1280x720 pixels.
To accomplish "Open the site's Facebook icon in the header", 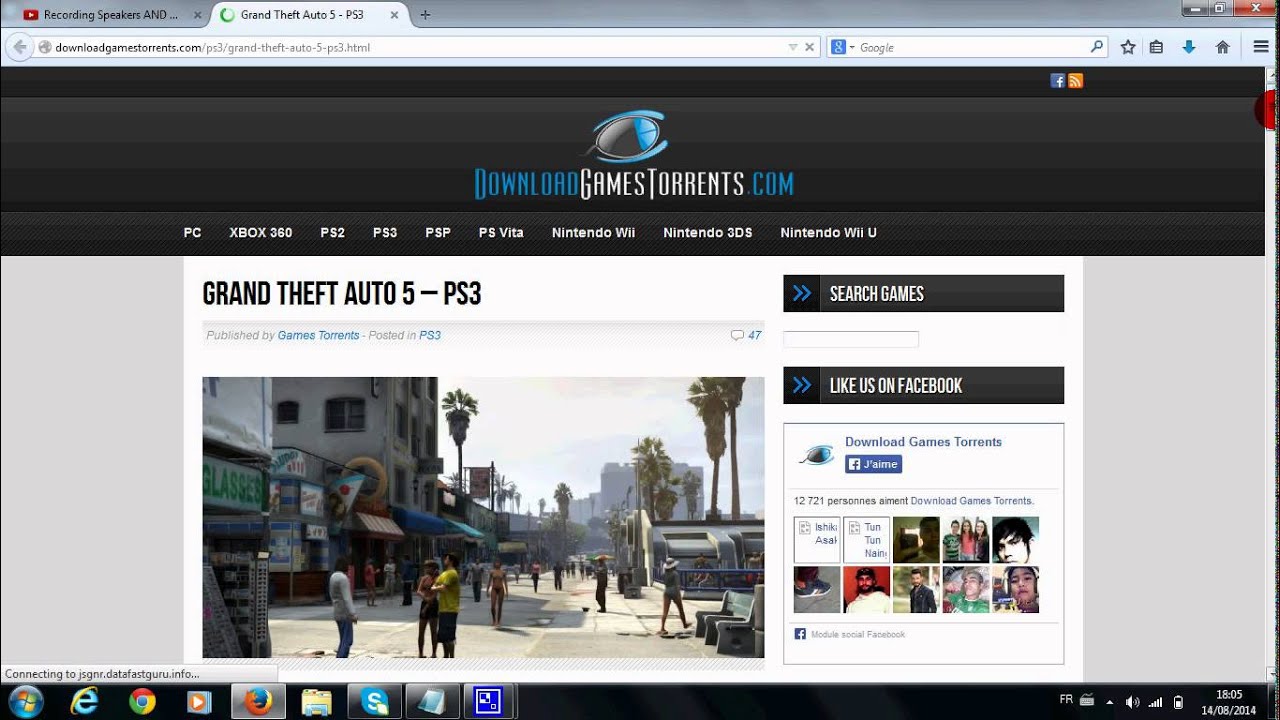I will coord(1057,81).
